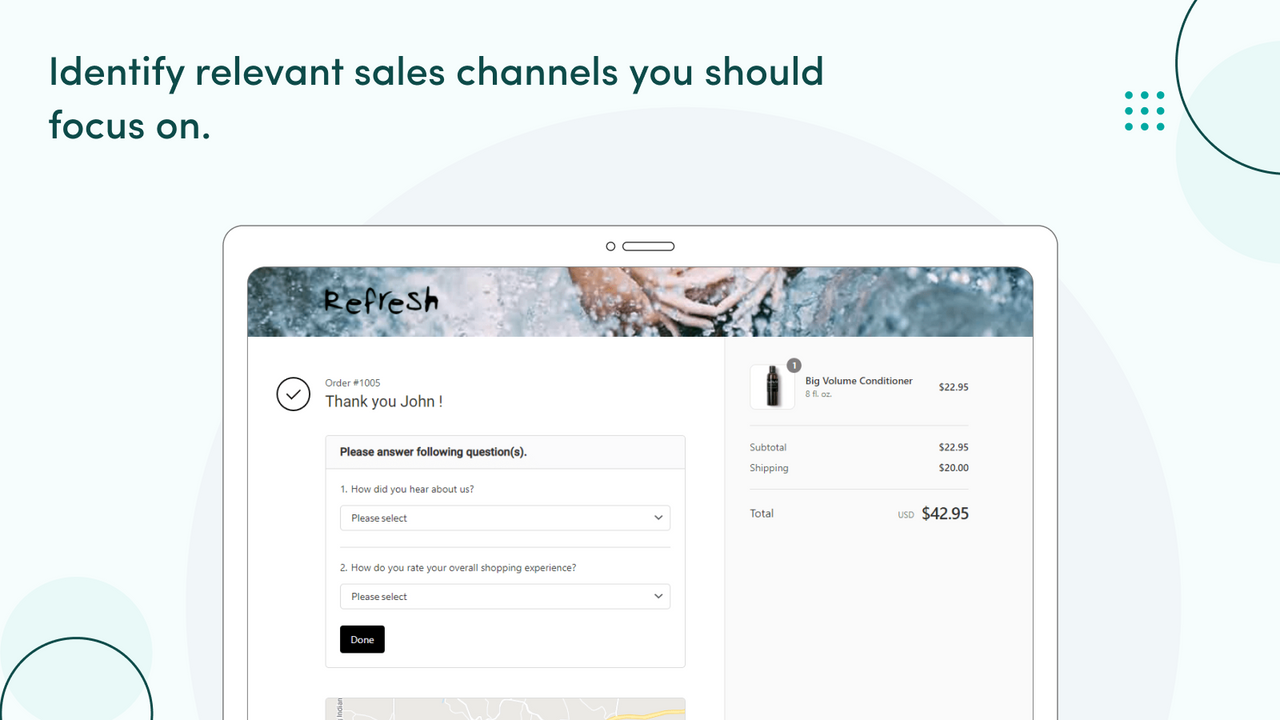Click the order confirmation checkmark icon
Screen dimensions: 1280x720
click(293, 394)
